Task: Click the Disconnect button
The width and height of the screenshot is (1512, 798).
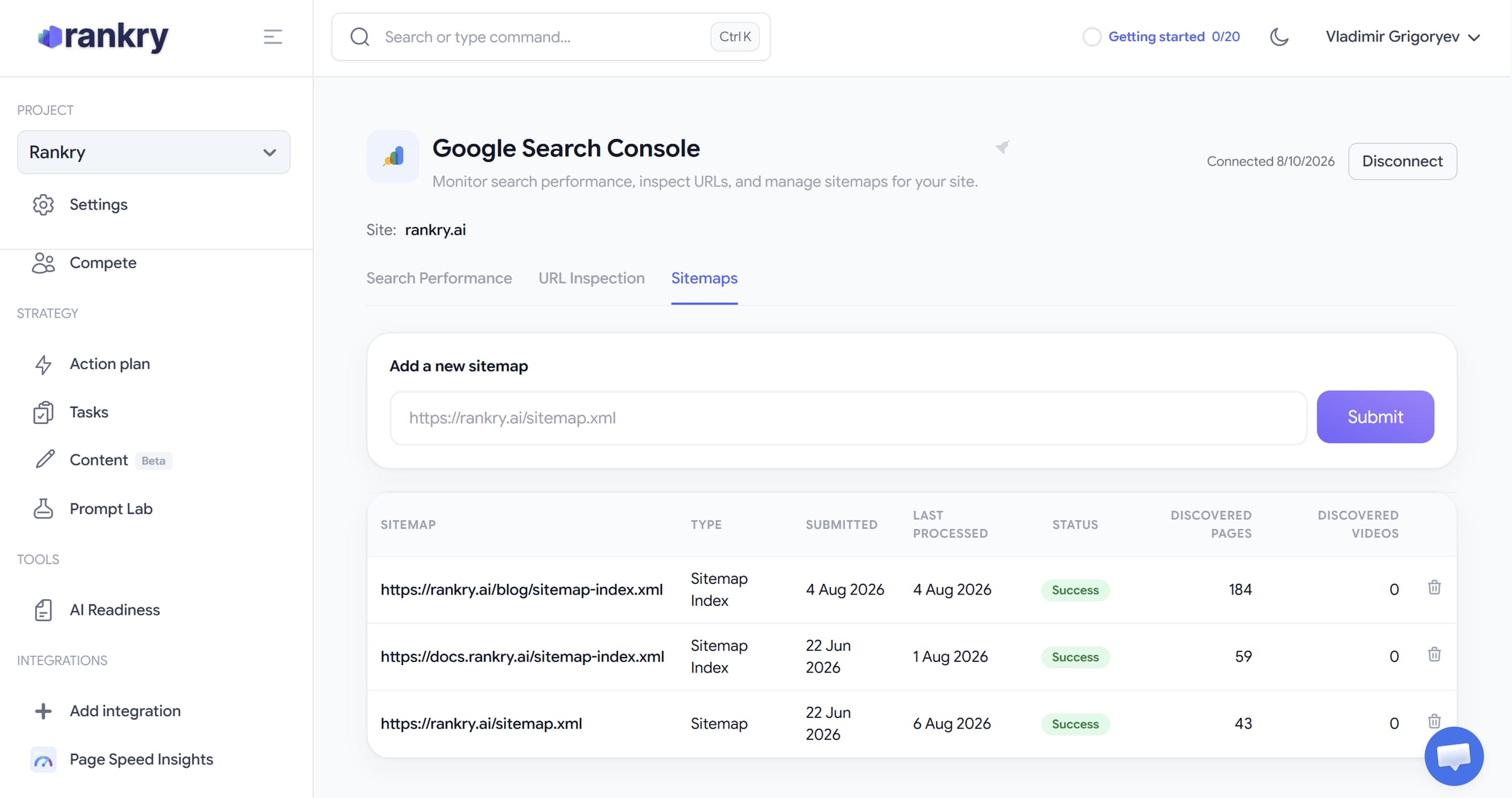Action: click(1402, 161)
